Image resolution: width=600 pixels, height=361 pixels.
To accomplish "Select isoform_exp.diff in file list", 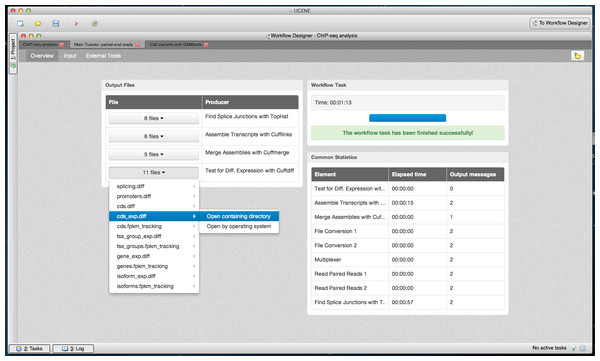I will 154,276.
